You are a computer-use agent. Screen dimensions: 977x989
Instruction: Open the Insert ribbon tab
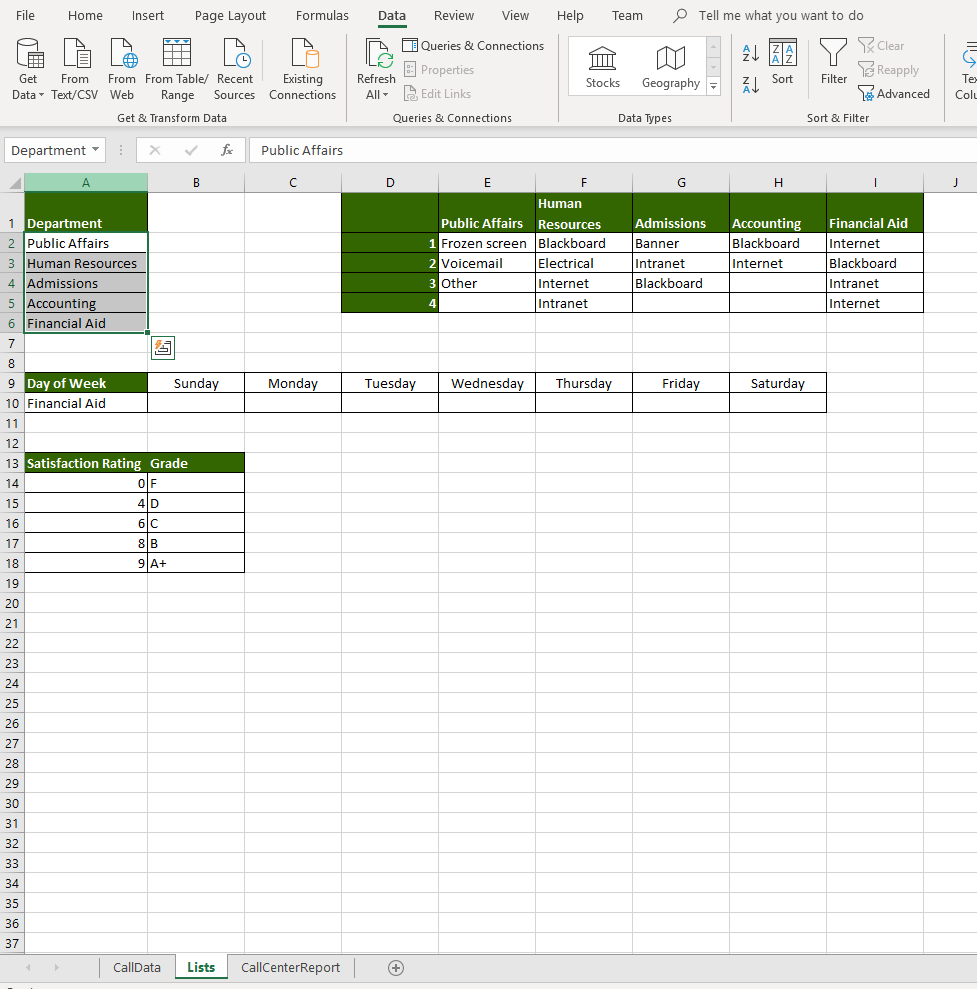(148, 15)
